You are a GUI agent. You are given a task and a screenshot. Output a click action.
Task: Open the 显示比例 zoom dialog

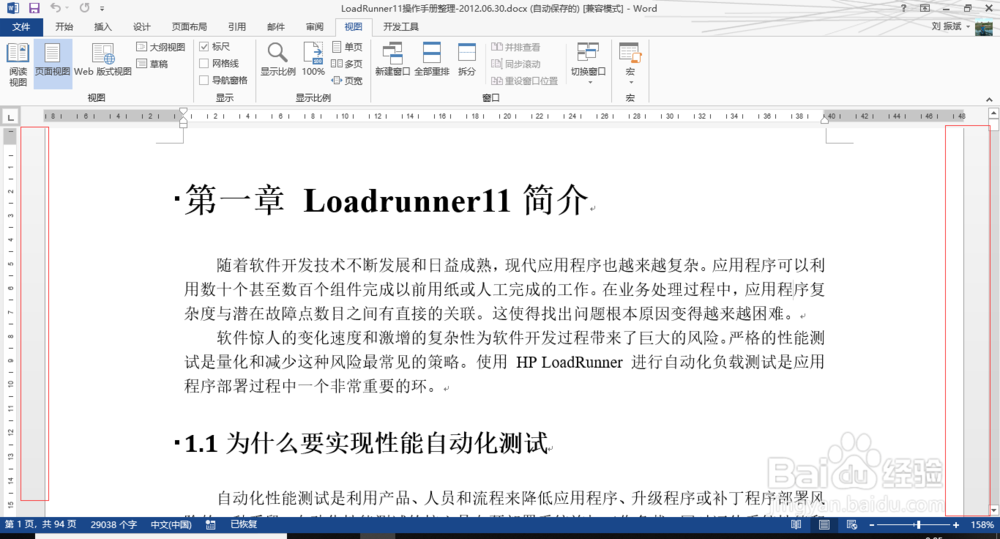(278, 59)
